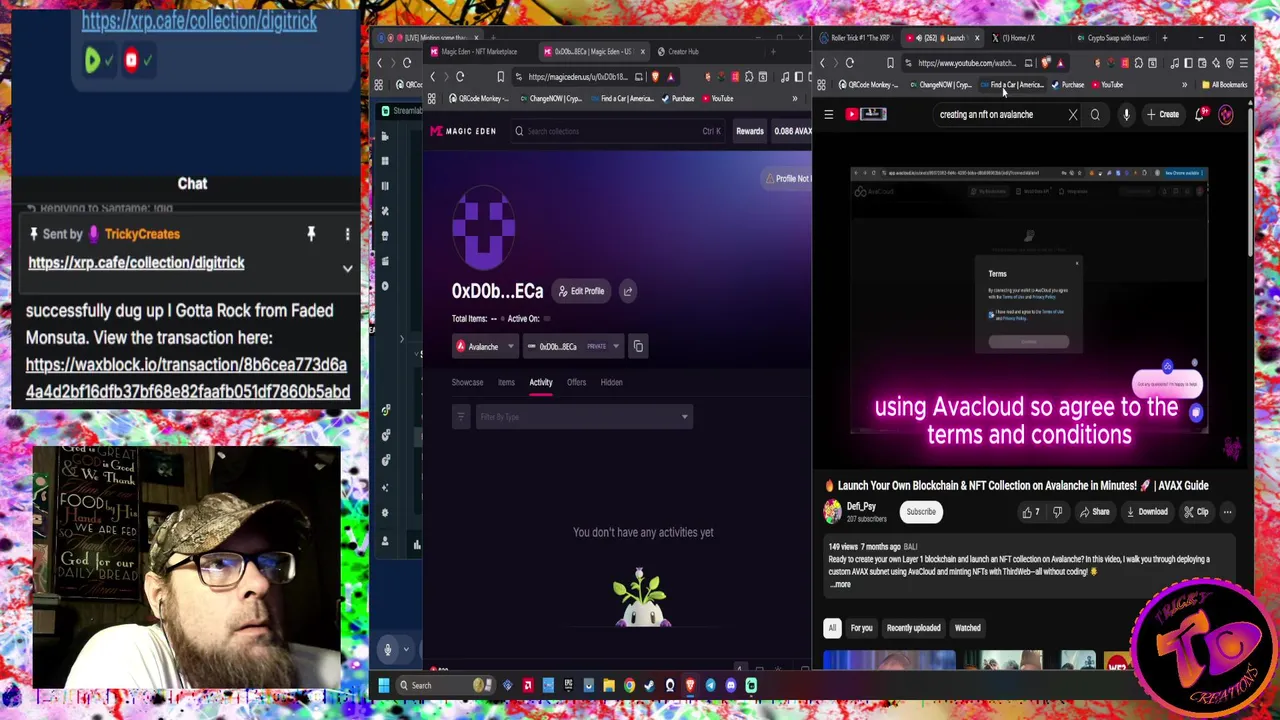Open Filter By Type dropdown
Image resolution: width=1280 pixels, height=720 pixels.
(x=584, y=417)
